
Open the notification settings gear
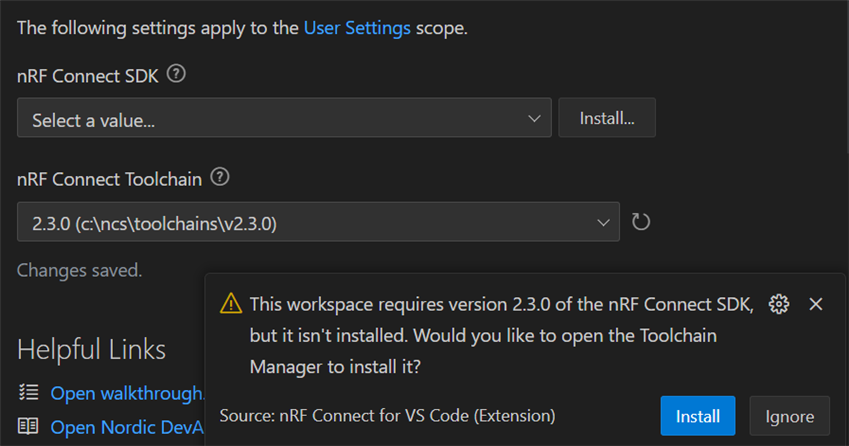pyautogui.click(x=779, y=304)
